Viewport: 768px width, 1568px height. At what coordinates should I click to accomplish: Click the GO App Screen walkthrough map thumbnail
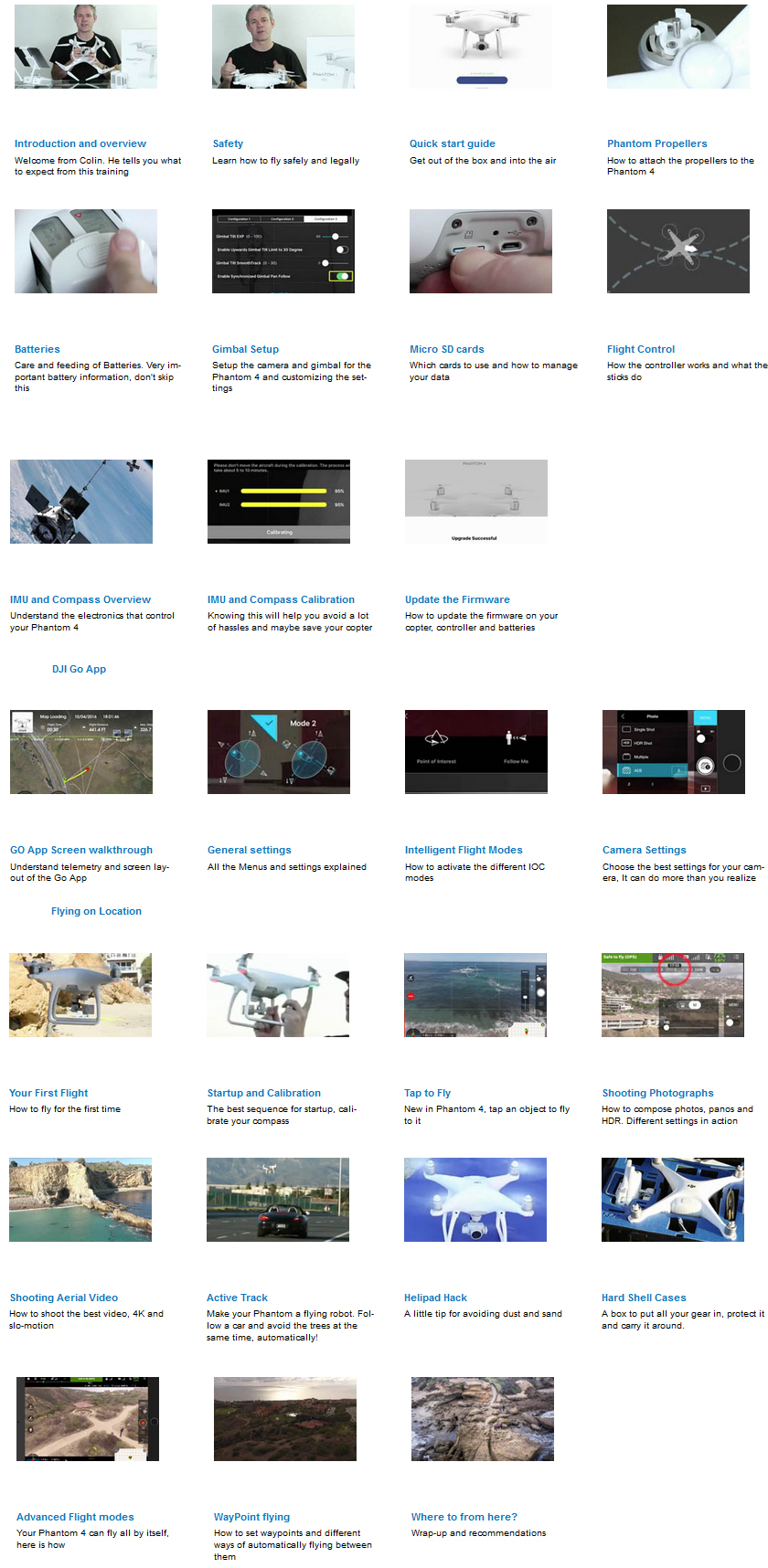81,752
